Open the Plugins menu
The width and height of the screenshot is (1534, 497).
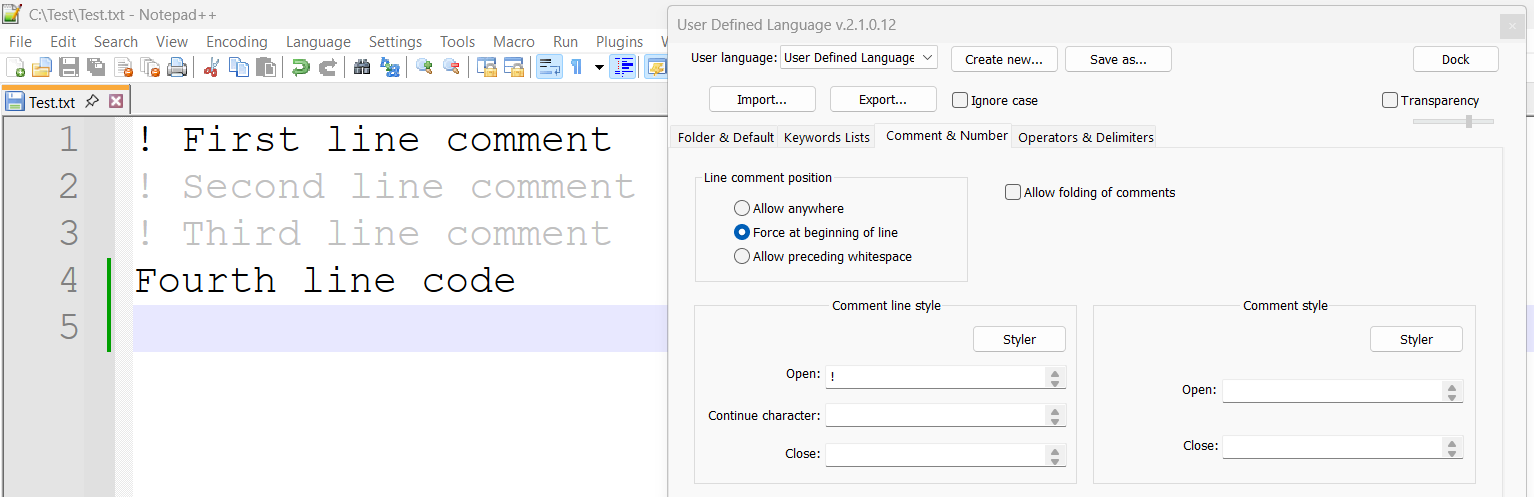(619, 41)
